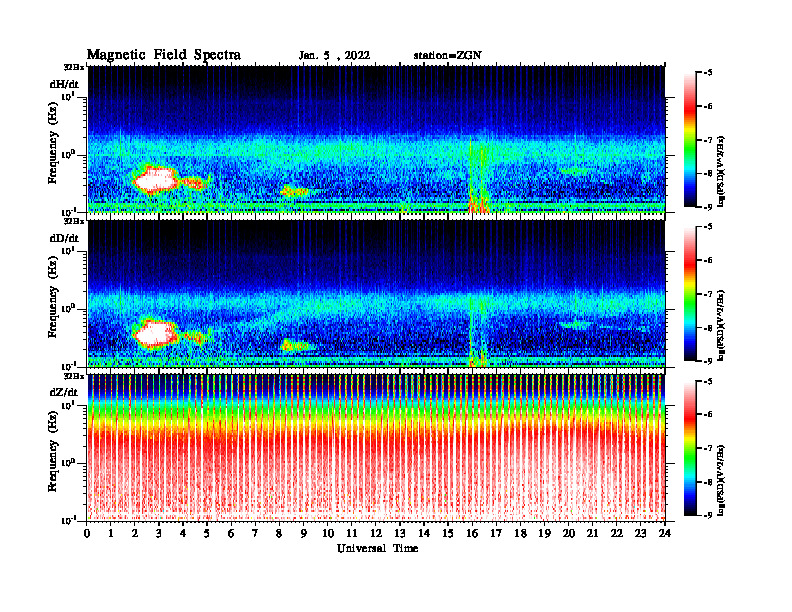The width and height of the screenshot is (792, 612).
Task: Click hour 23 on the Universal Time axis
Action: click(640, 533)
